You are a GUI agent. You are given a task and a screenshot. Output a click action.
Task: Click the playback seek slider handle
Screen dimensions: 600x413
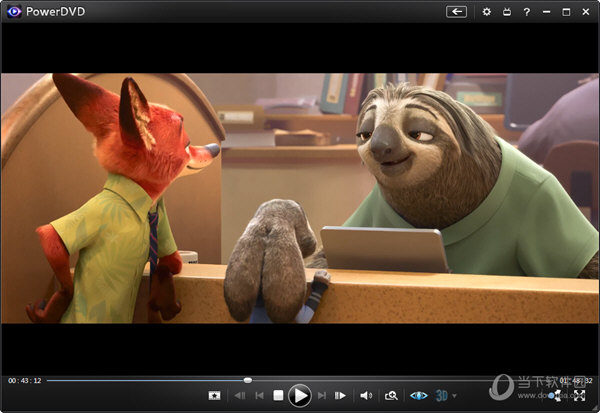click(x=248, y=380)
